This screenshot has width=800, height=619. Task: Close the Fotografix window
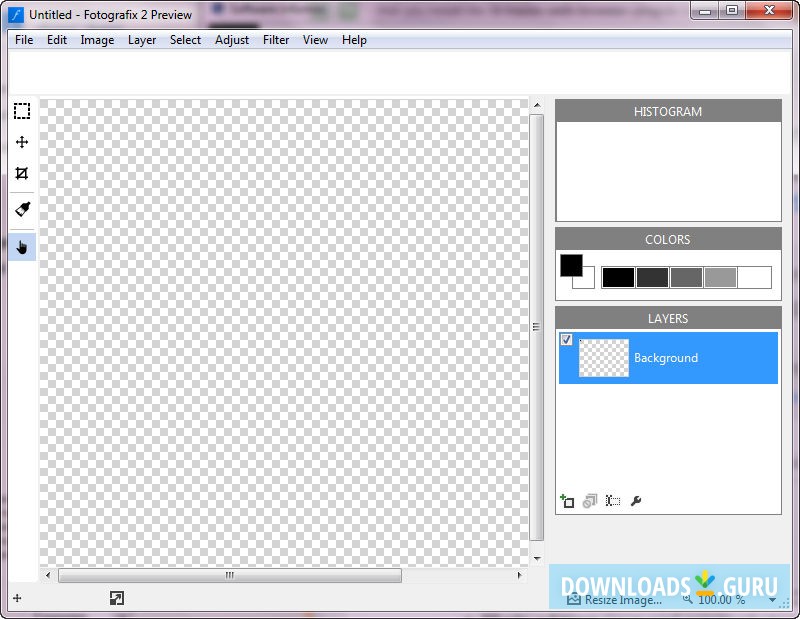pyautogui.click(x=769, y=11)
